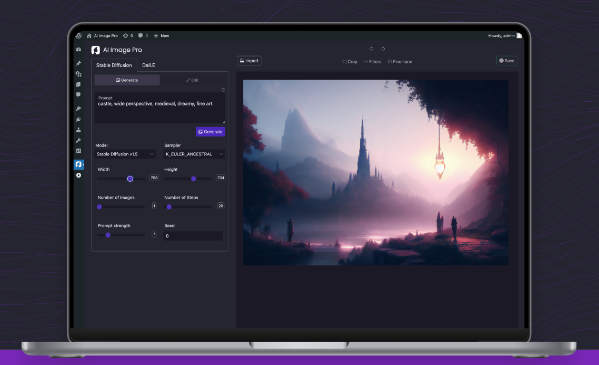Open the WordPress logo menu in admin bar
The width and height of the screenshot is (599, 365).
(x=79, y=36)
